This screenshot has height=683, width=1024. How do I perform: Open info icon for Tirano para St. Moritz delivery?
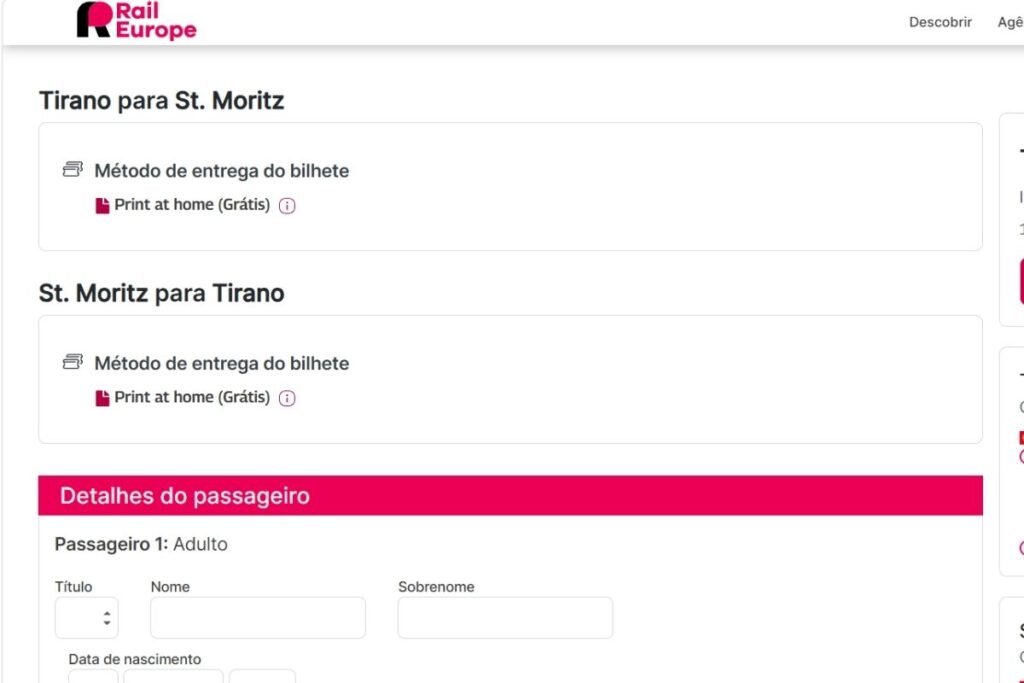[287, 206]
